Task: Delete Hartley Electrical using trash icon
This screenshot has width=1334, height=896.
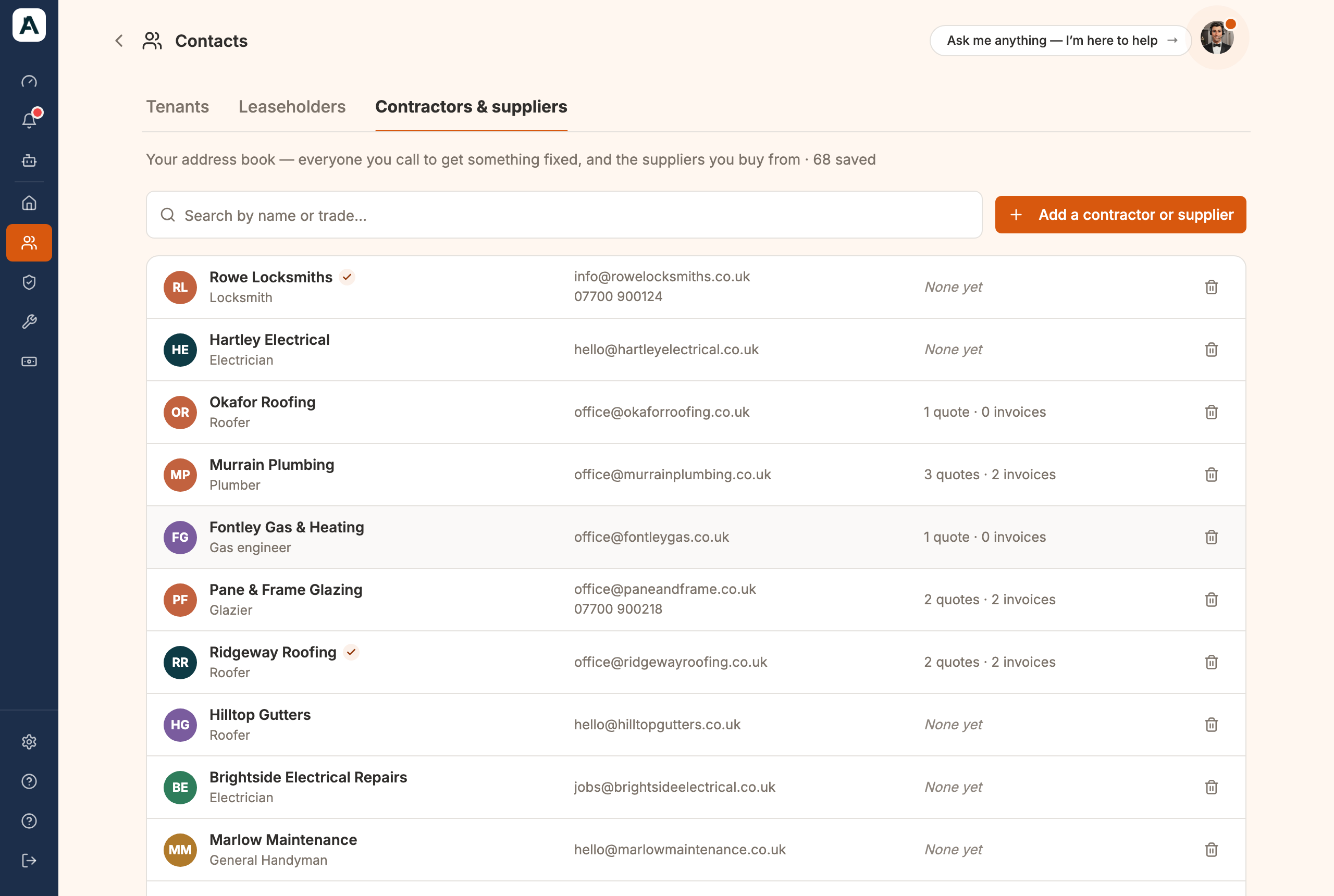Action: tap(1211, 349)
